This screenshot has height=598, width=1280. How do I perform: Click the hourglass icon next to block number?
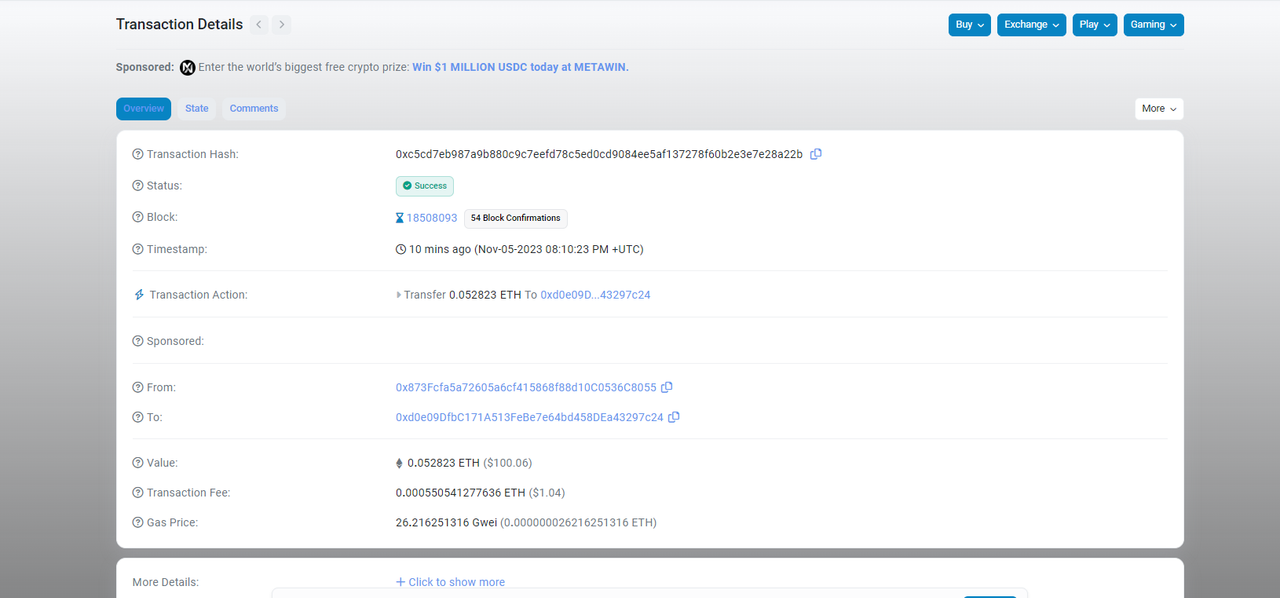coord(400,217)
